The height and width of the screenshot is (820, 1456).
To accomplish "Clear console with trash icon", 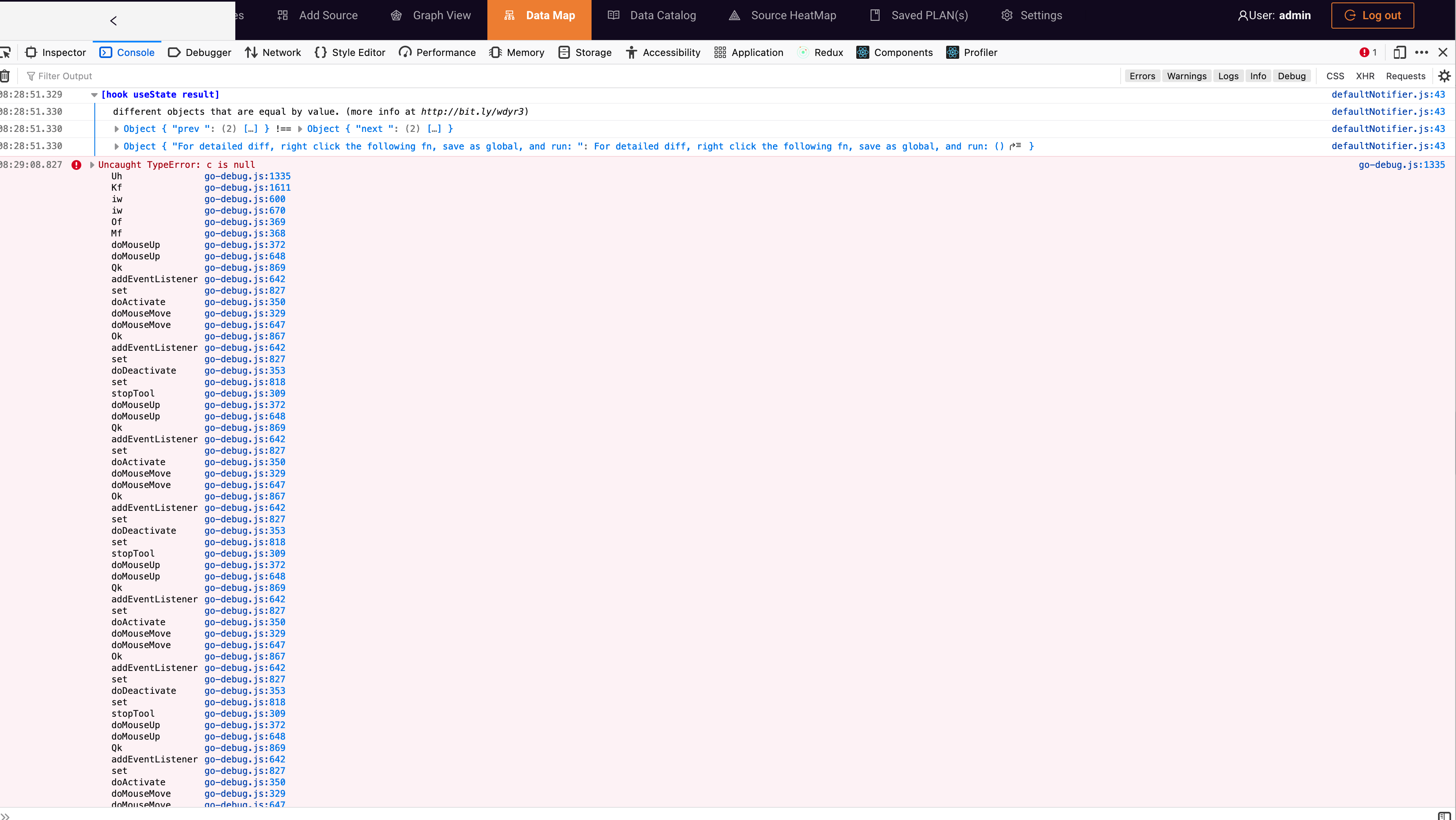I will (x=5, y=76).
